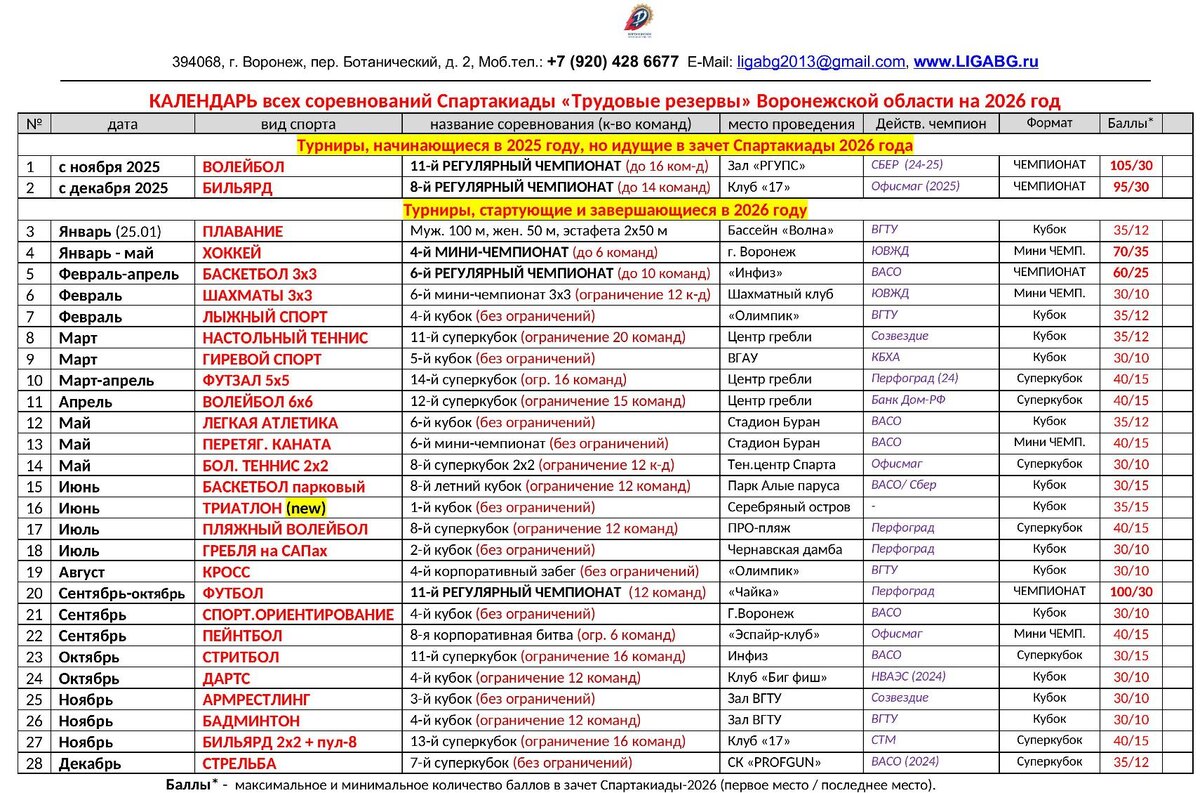Click address '394068, г. Воронеж, пер. Ботанический'
1200x793 pixels.
click(x=305, y=62)
